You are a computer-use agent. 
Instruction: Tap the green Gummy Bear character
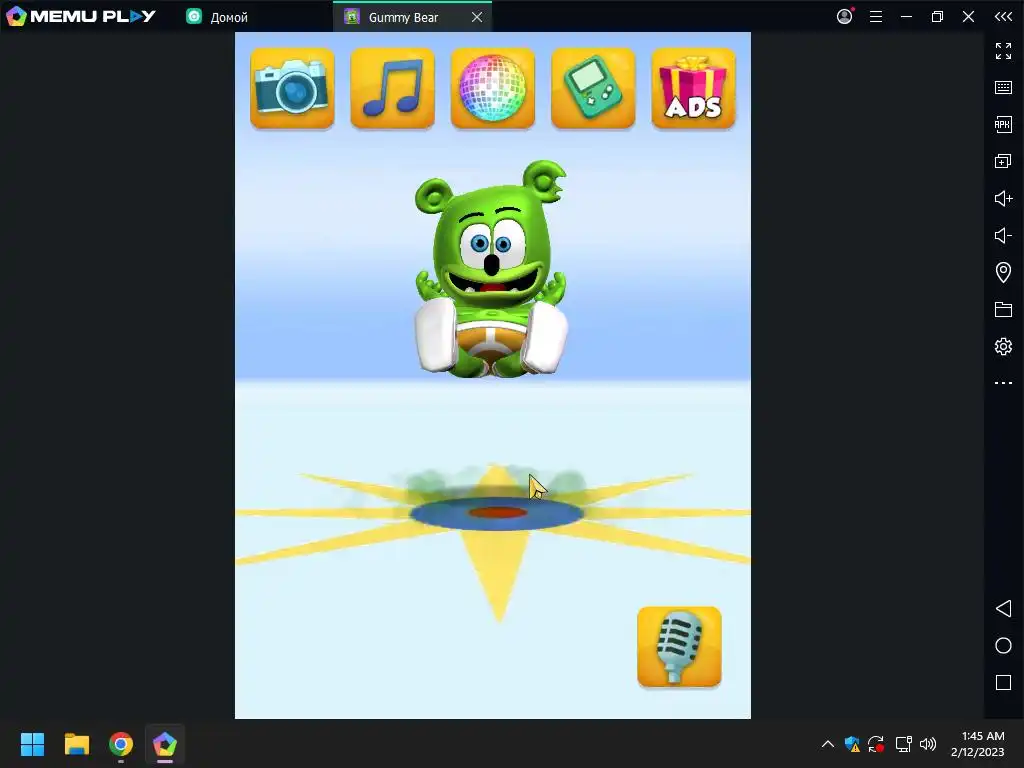(x=491, y=269)
